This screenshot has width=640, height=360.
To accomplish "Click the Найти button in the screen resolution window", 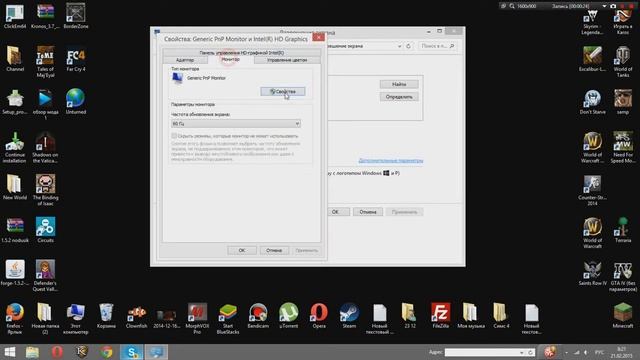I will (399, 84).
